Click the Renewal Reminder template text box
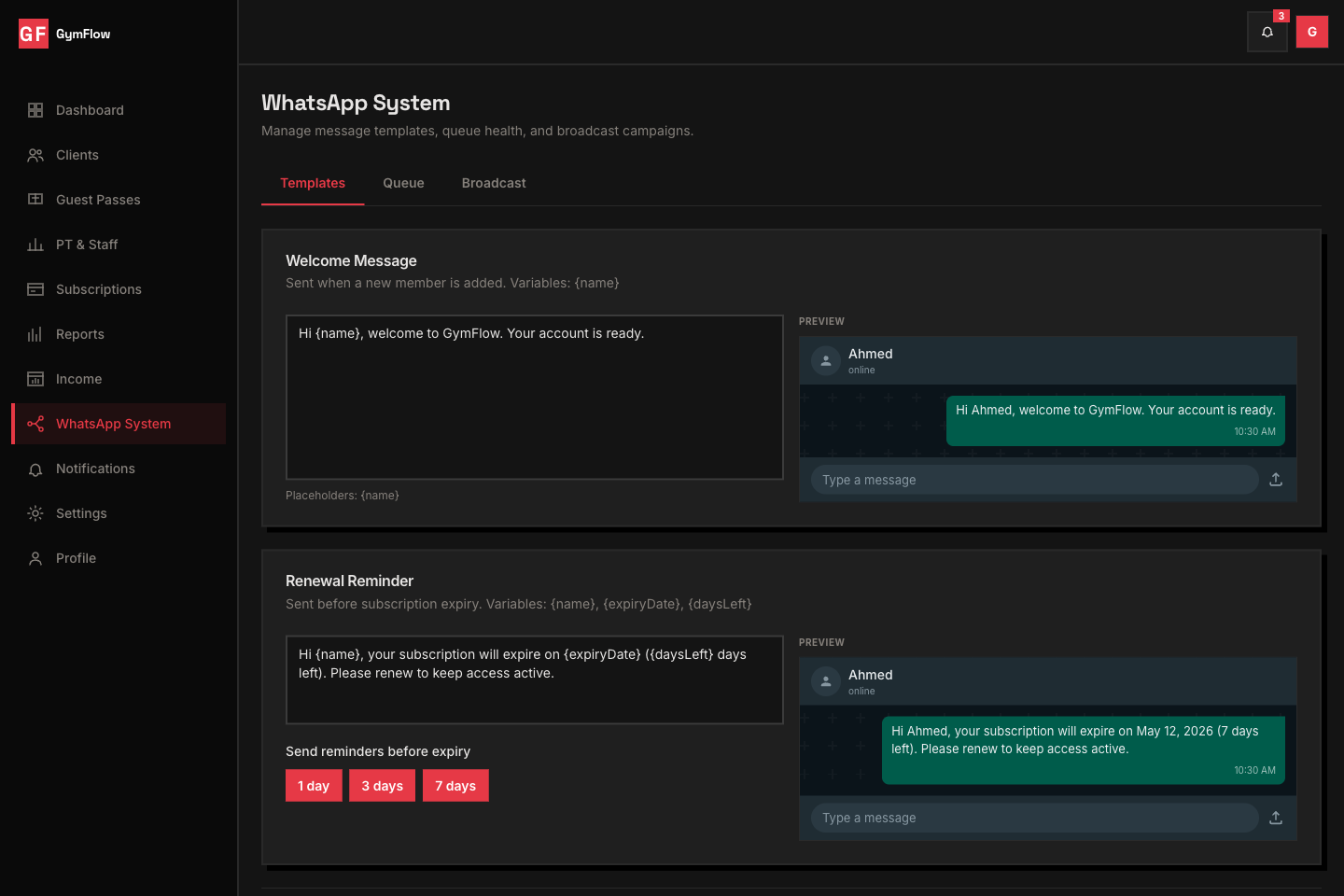The width and height of the screenshot is (1344, 896). (534, 679)
